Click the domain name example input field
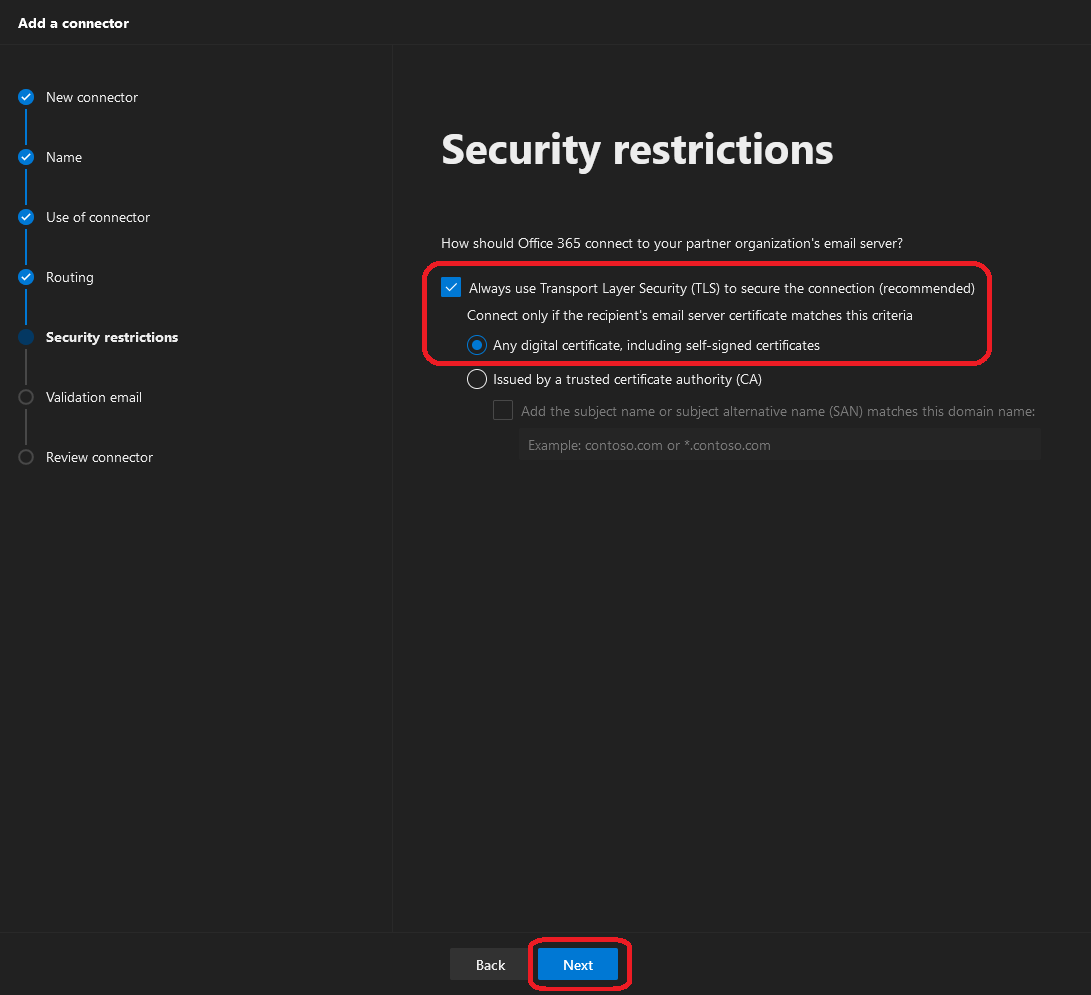This screenshot has width=1091, height=995. [x=779, y=445]
